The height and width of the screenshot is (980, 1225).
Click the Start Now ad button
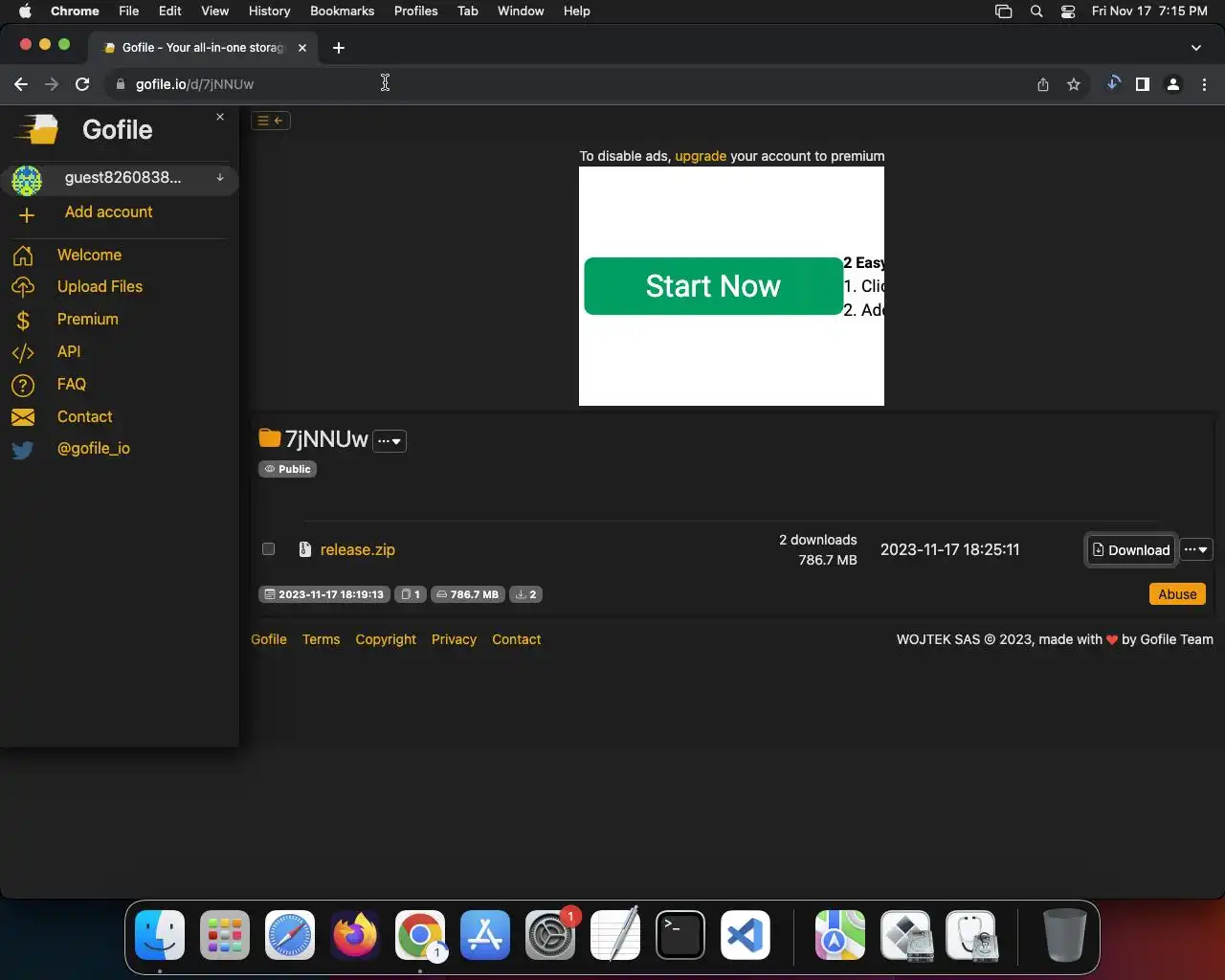pyautogui.click(x=713, y=286)
